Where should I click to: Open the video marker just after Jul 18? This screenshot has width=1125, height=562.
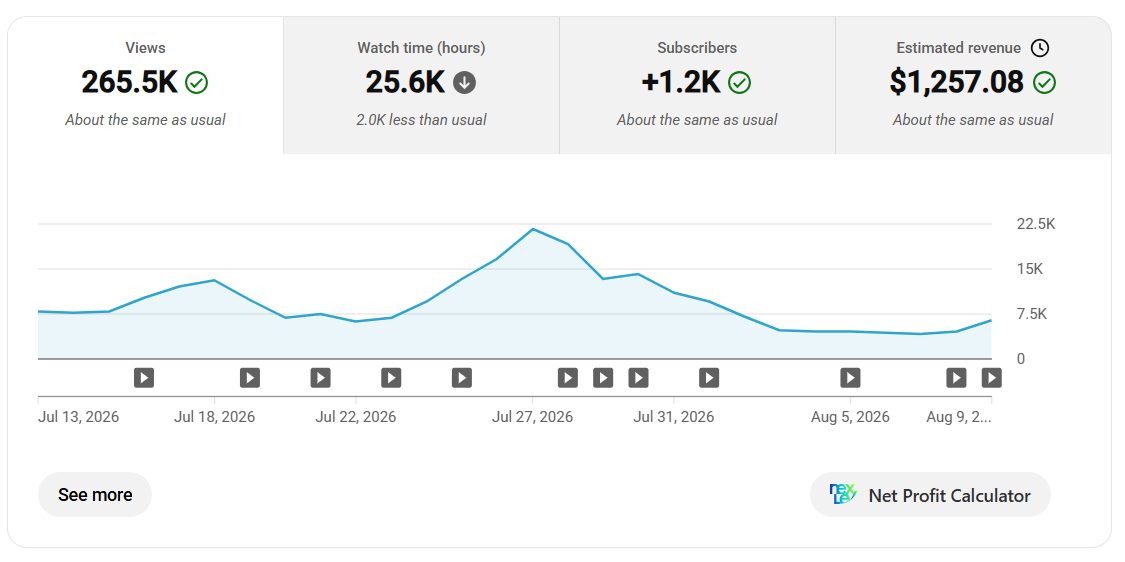(x=250, y=378)
